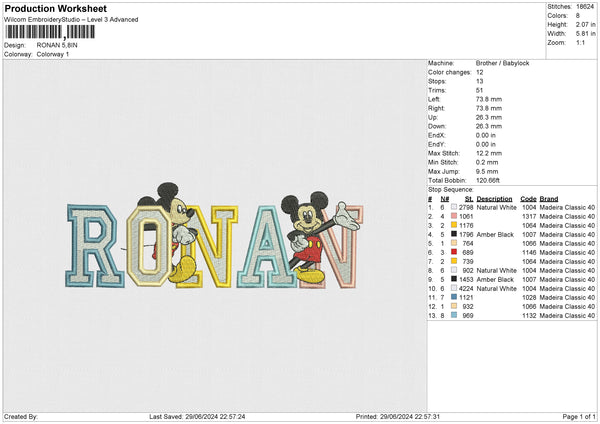This screenshot has height=424, width=600.
Task: Click the 'St.' stitch count column header
Action: pyautogui.click(x=468, y=198)
